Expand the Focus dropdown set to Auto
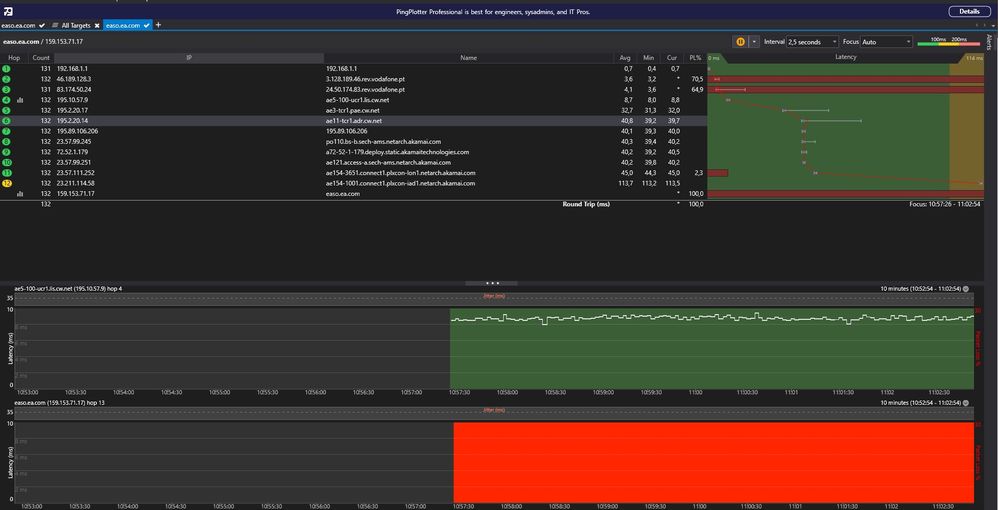Viewport: 998px width, 510px height. point(886,42)
